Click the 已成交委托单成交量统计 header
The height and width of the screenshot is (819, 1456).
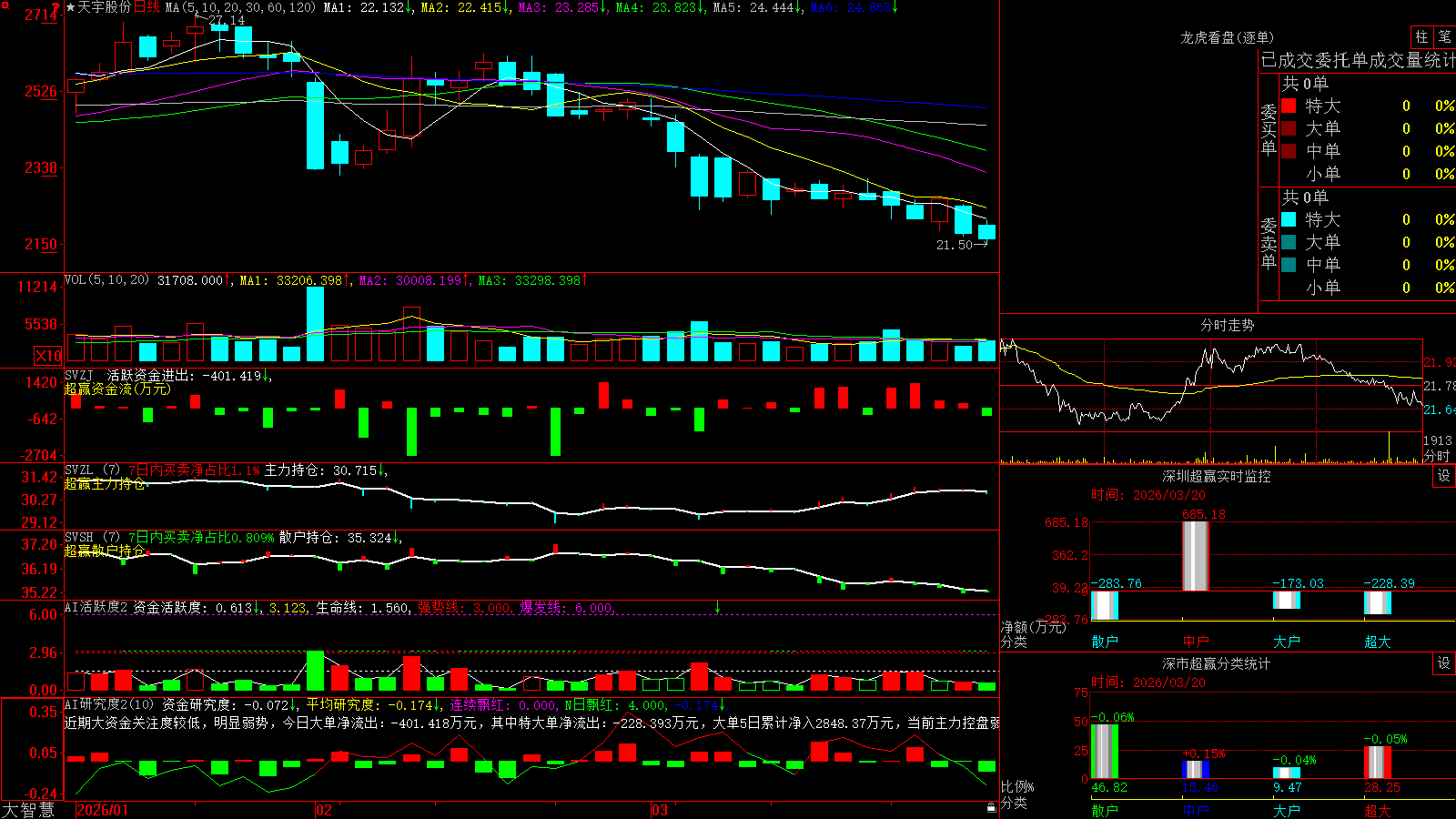coord(1358,60)
